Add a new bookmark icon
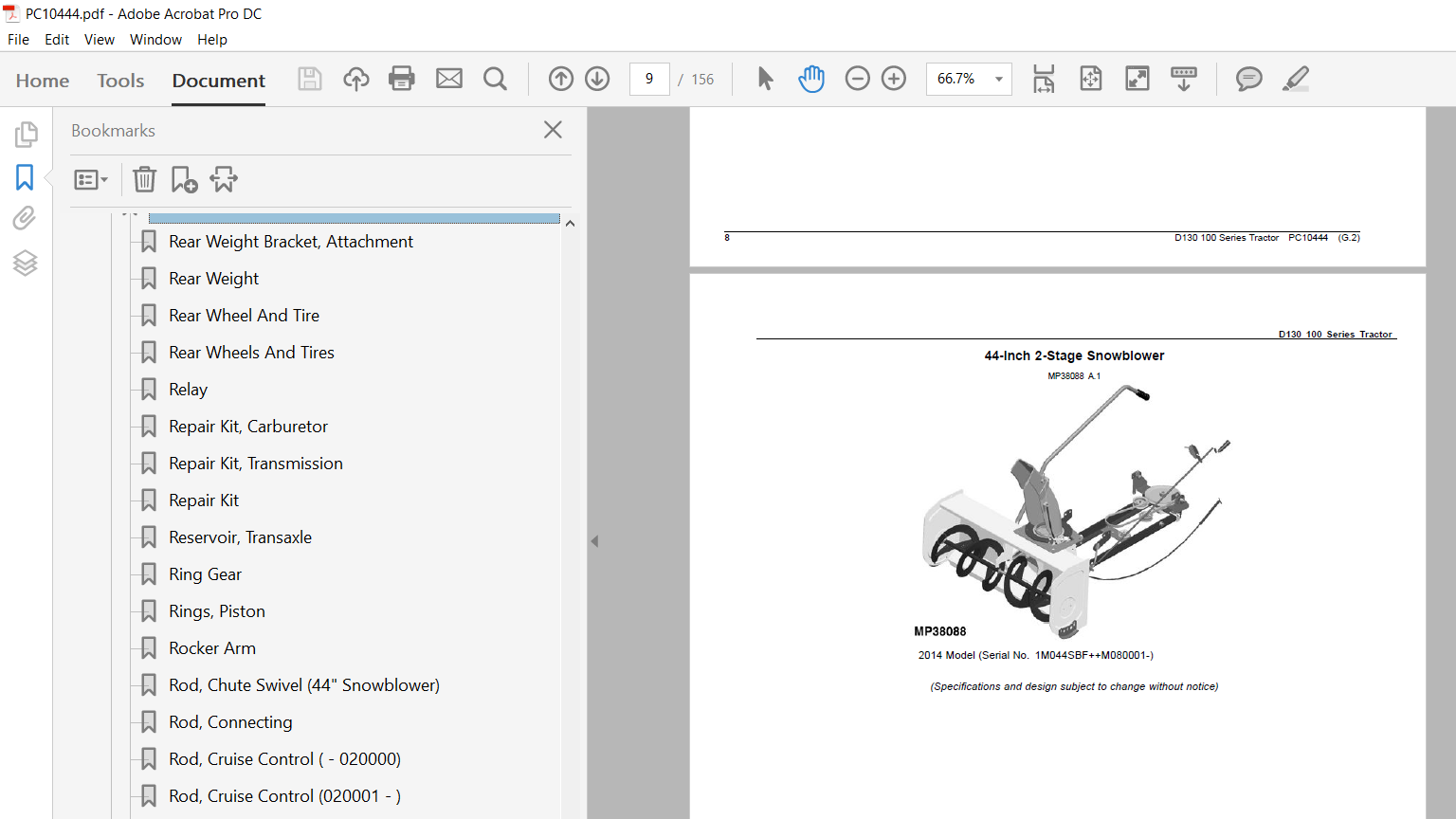 (184, 179)
